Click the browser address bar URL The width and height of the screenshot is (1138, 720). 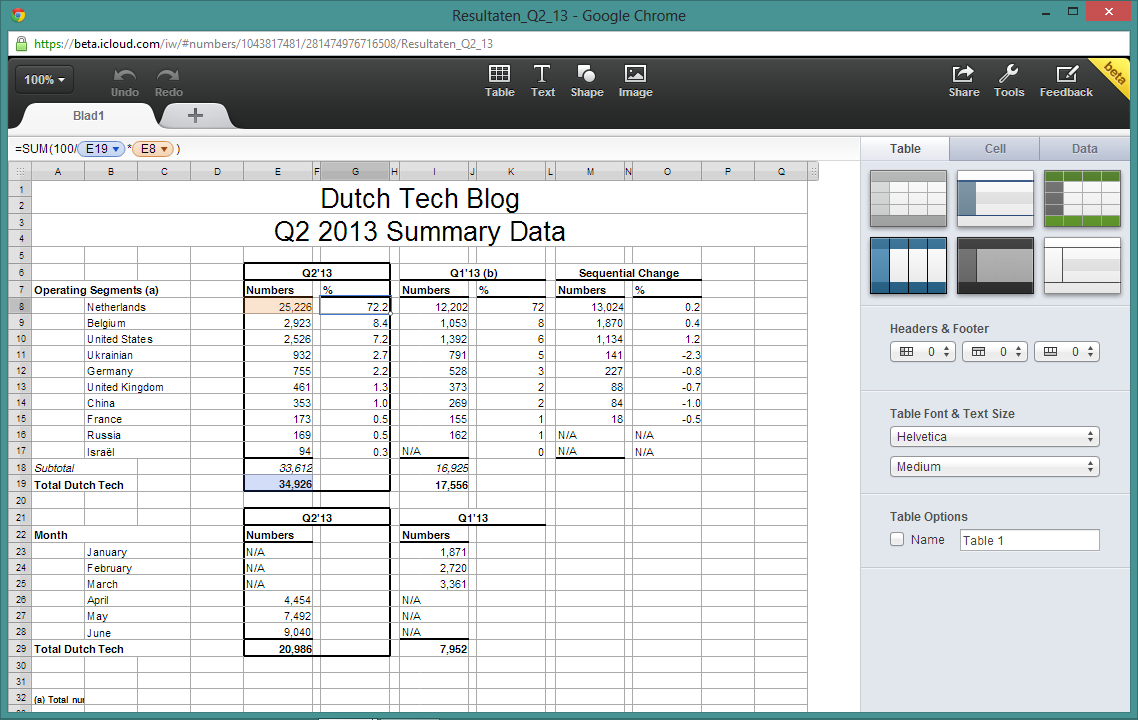[x=263, y=44]
